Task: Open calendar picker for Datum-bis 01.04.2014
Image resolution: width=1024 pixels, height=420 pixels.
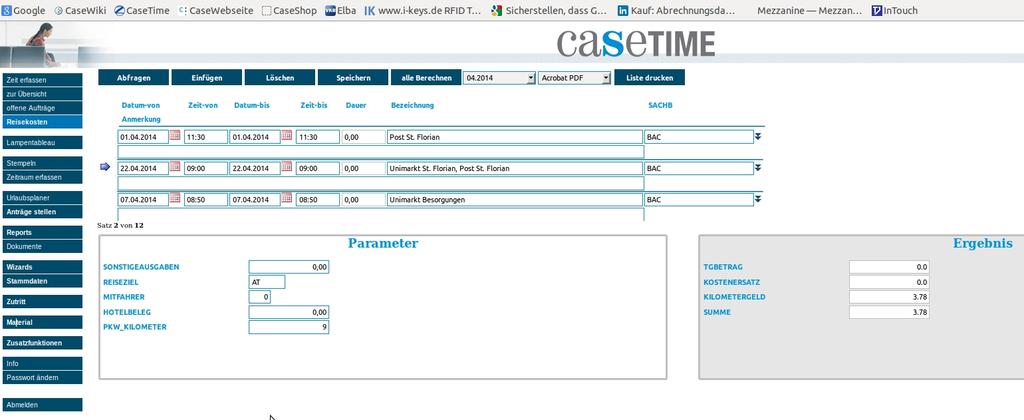Action: click(x=287, y=136)
